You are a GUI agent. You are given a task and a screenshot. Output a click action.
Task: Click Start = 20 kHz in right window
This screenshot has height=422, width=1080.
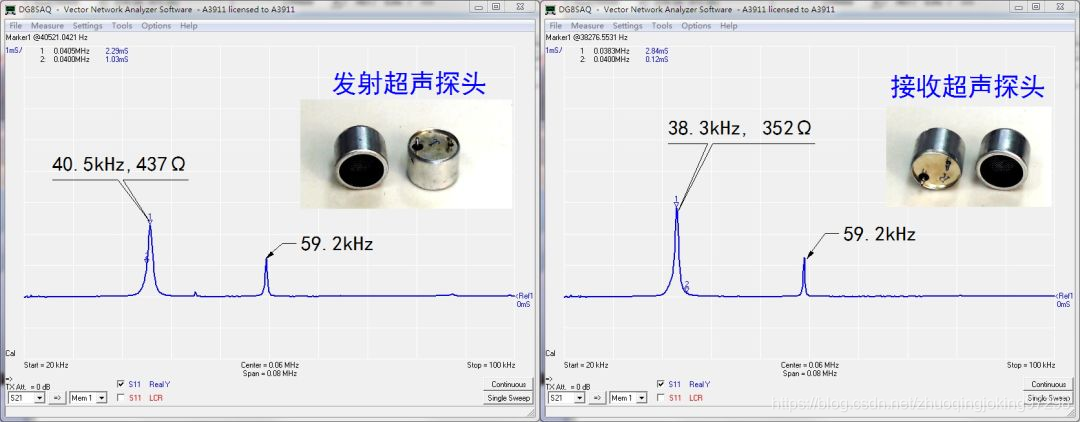pyautogui.click(x=586, y=365)
